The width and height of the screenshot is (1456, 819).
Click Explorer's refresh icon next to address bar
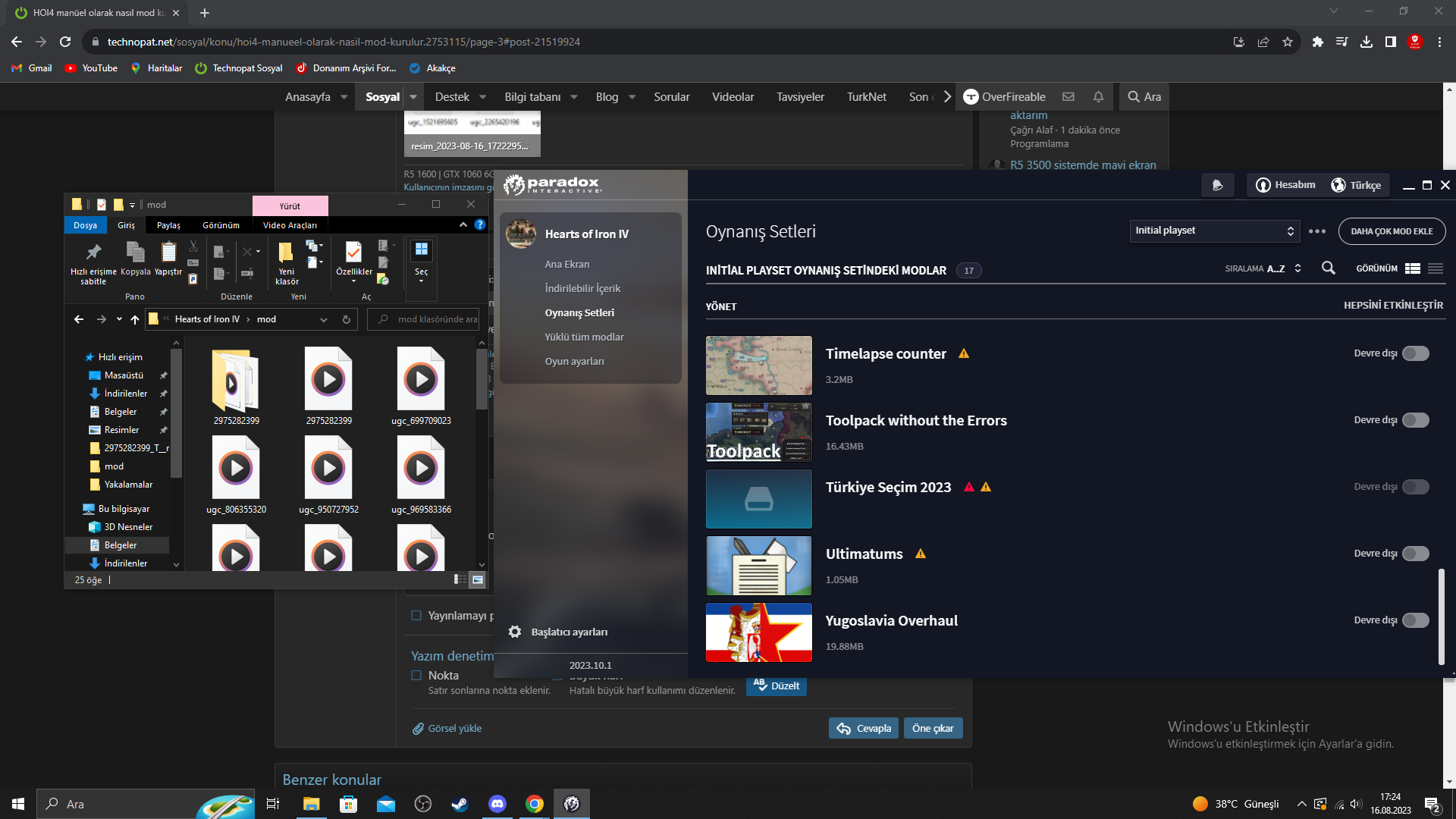click(x=347, y=319)
